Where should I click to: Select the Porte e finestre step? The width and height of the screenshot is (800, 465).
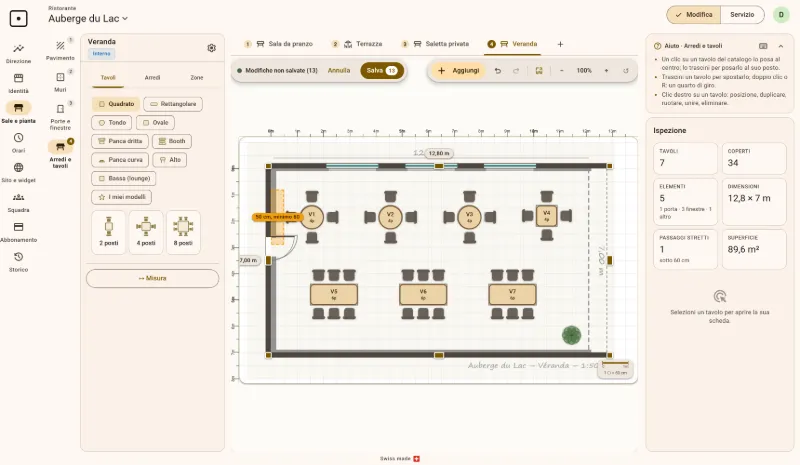(x=60, y=116)
